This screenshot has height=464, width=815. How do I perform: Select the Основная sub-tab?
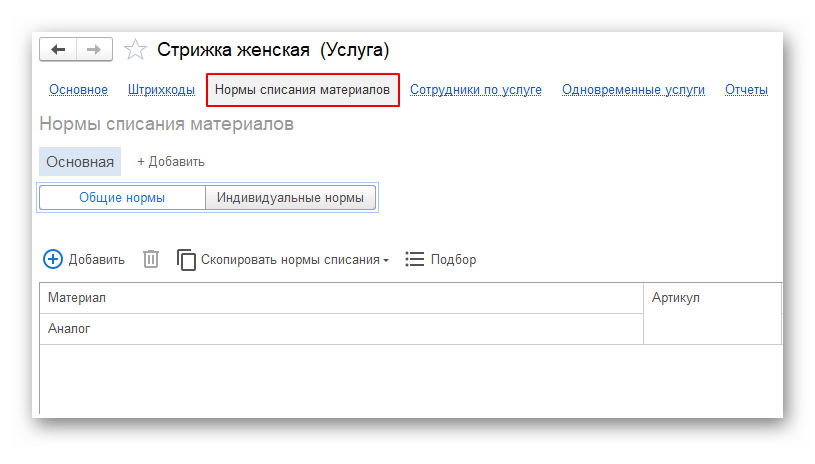tap(80, 161)
